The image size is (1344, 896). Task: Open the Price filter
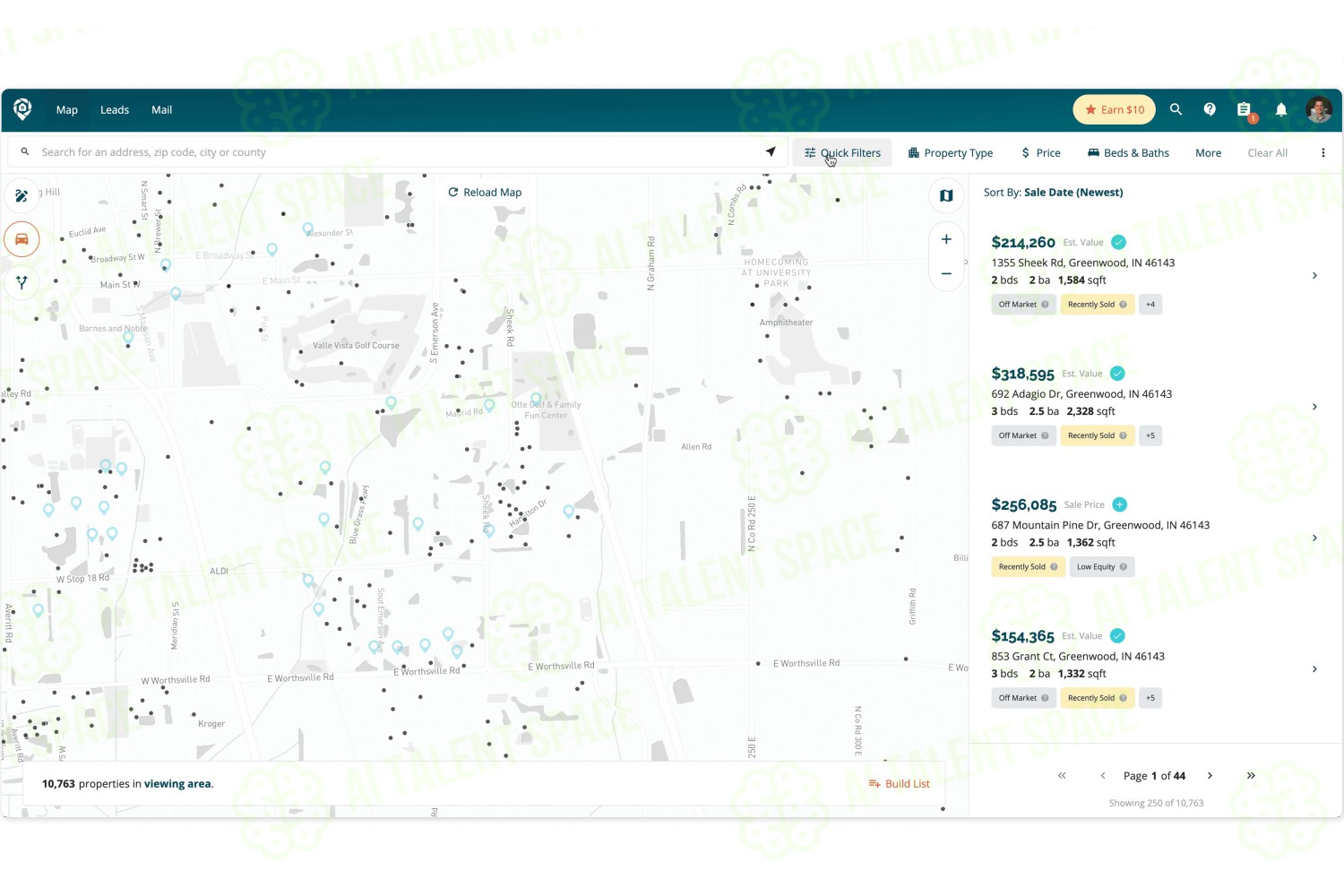pyautogui.click(x=1041, y=152)
